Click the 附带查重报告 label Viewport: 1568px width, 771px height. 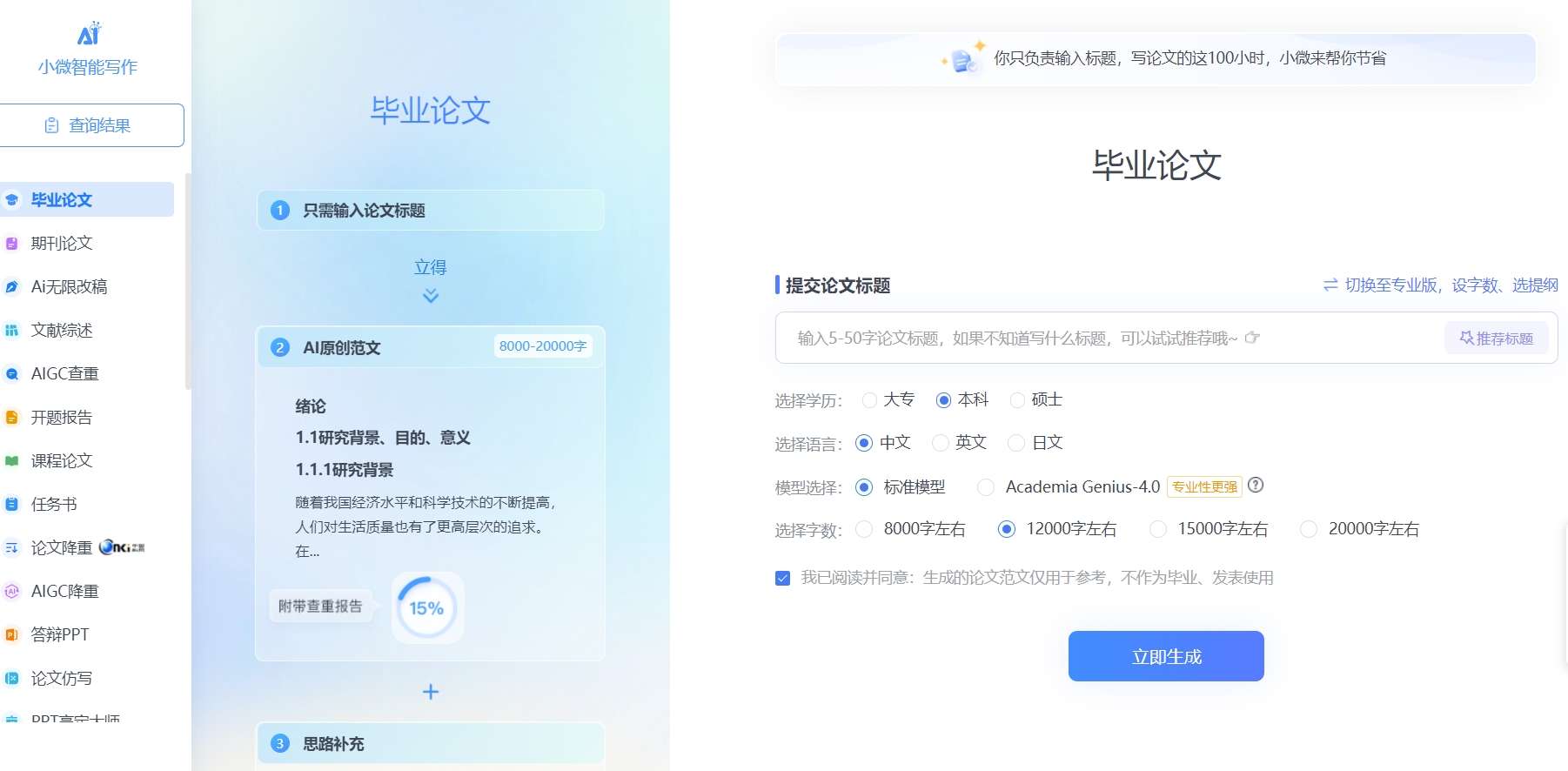[x=320, y=607]
